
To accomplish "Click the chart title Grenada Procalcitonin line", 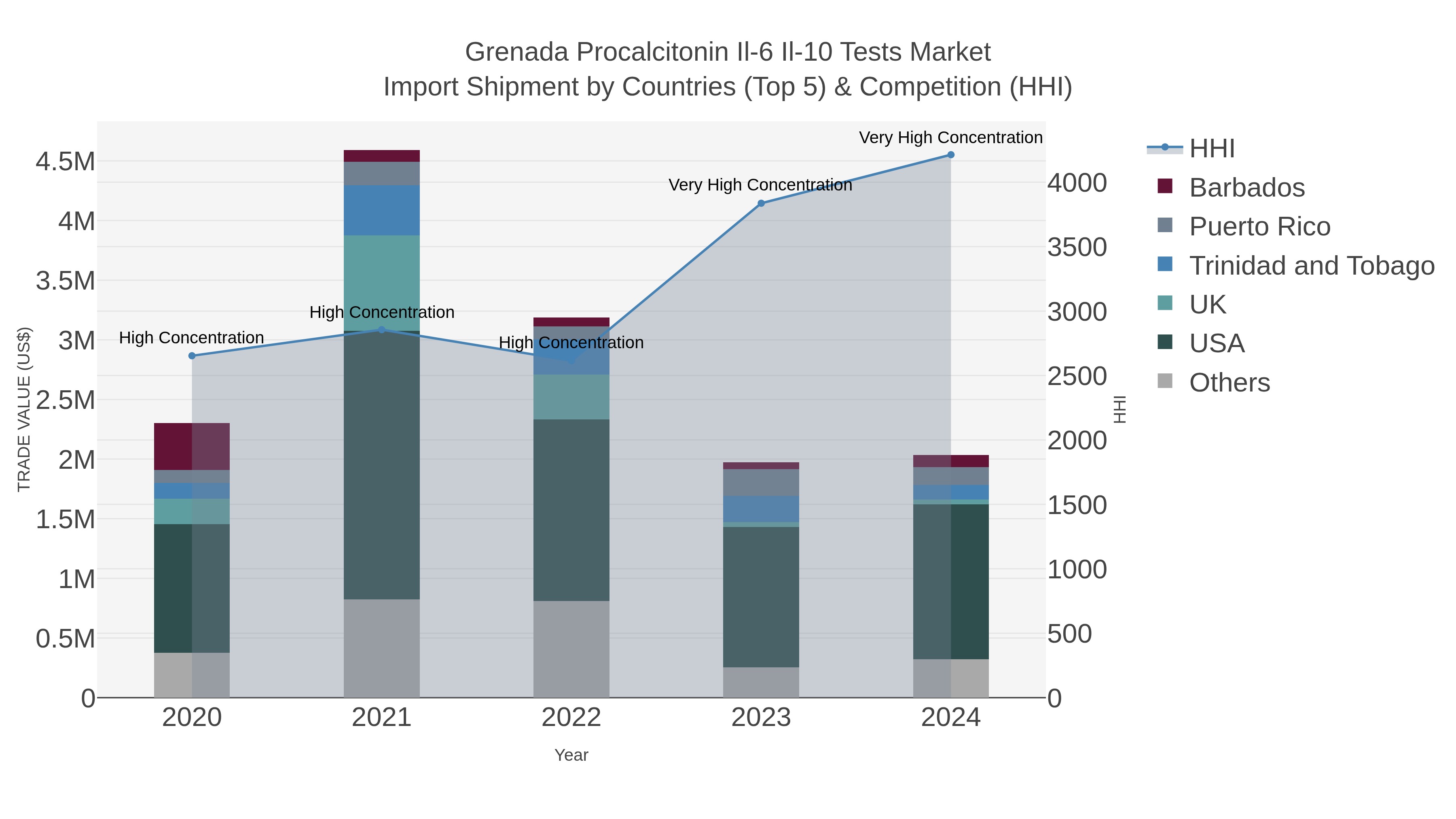I will pos(728,52).
